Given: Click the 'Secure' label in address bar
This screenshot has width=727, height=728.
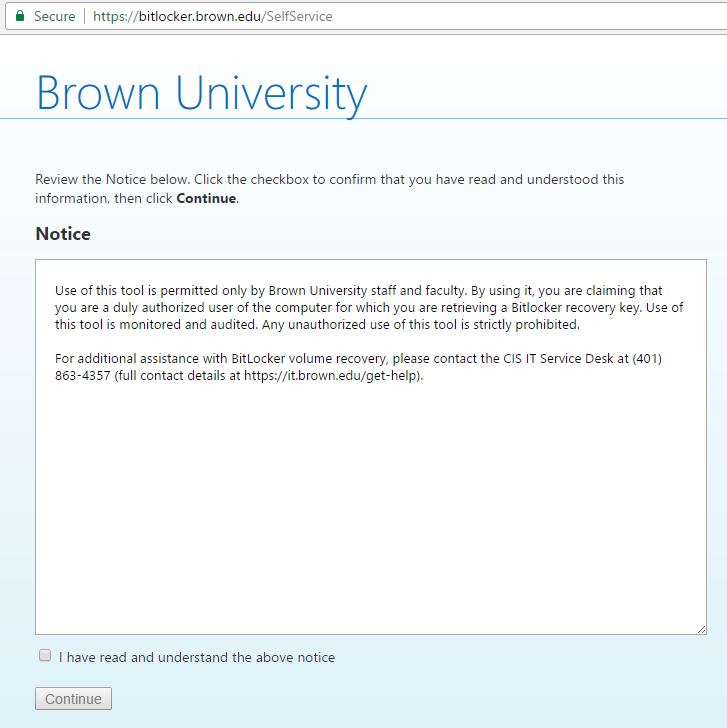Looking at the screenshot, I should click(x=54, y=16).
